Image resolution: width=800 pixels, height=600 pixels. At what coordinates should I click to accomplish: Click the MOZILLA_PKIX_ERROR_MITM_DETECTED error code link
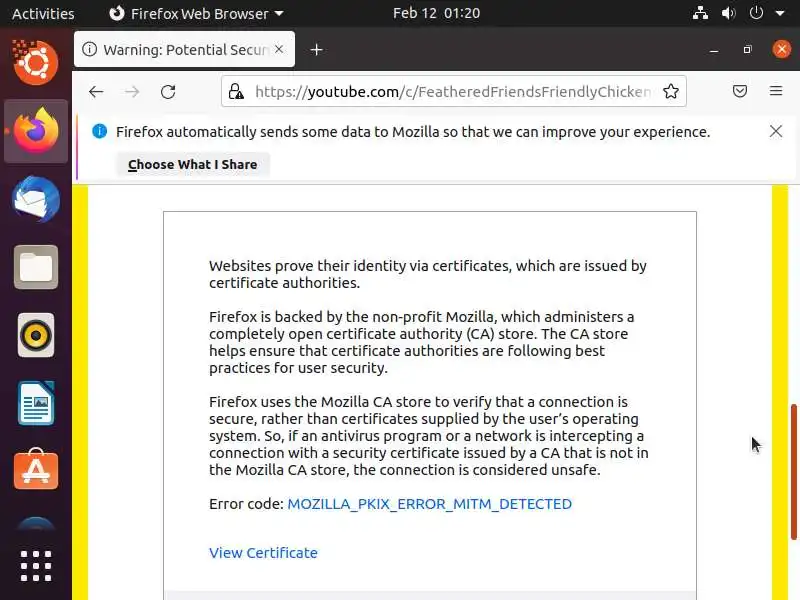(x=429, y=504)
